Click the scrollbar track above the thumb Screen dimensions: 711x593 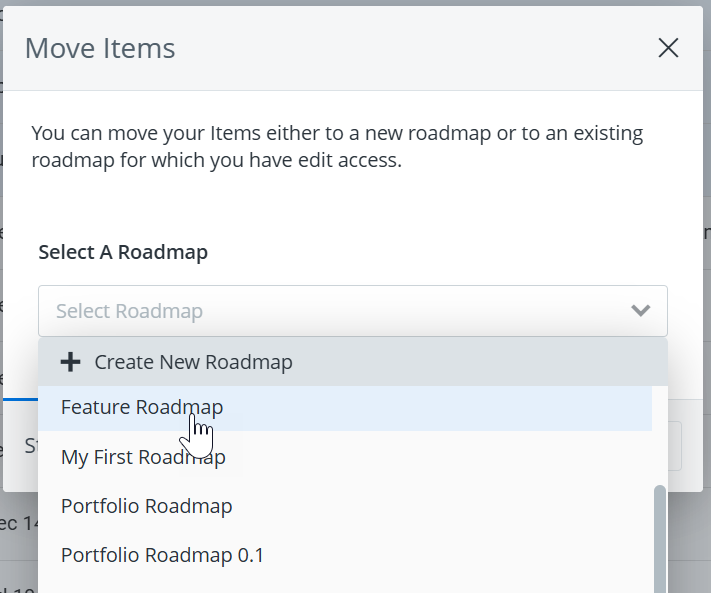(x=659, y=440)
